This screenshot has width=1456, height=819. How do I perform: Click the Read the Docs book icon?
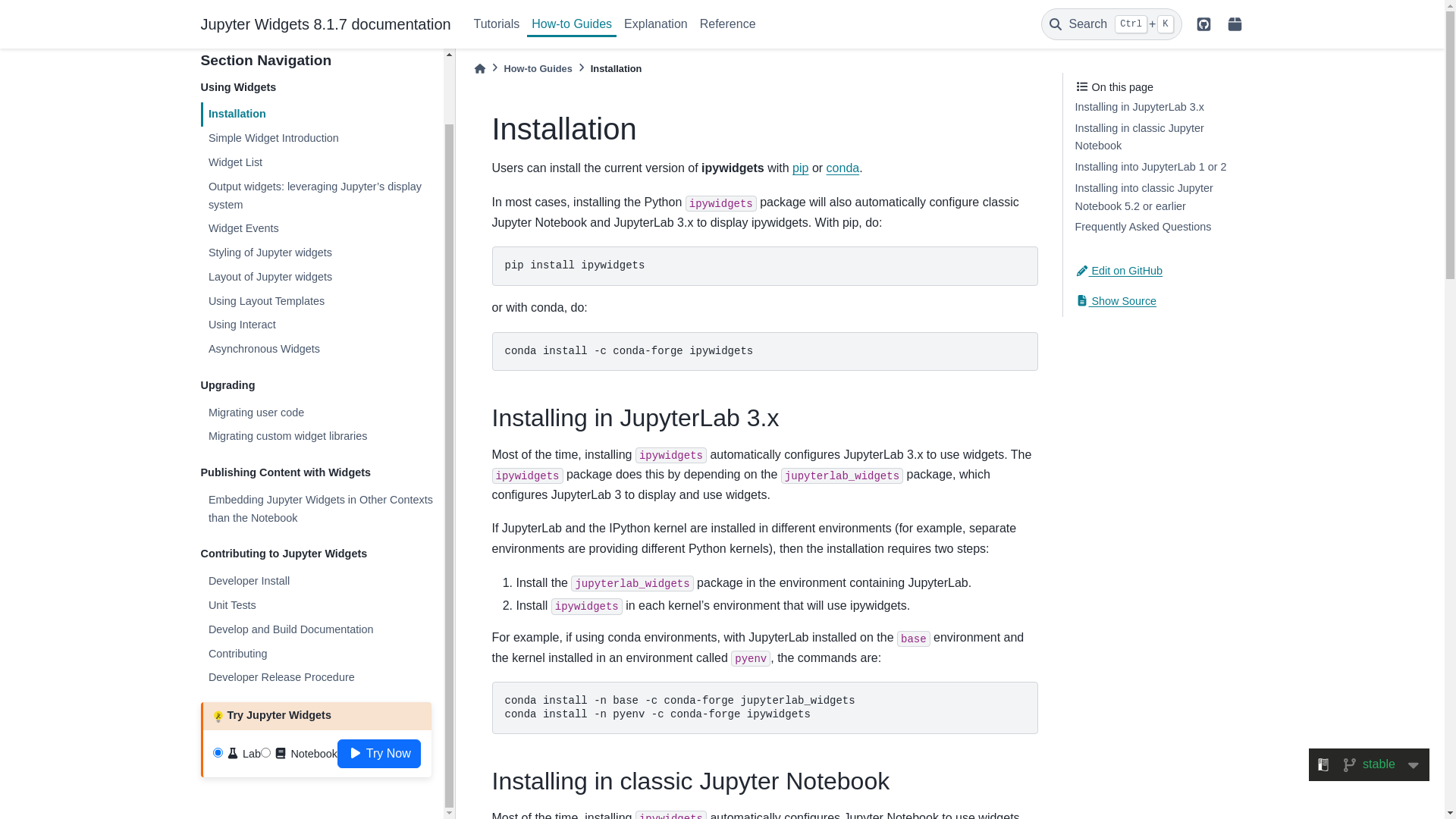tap(1323, 765)
